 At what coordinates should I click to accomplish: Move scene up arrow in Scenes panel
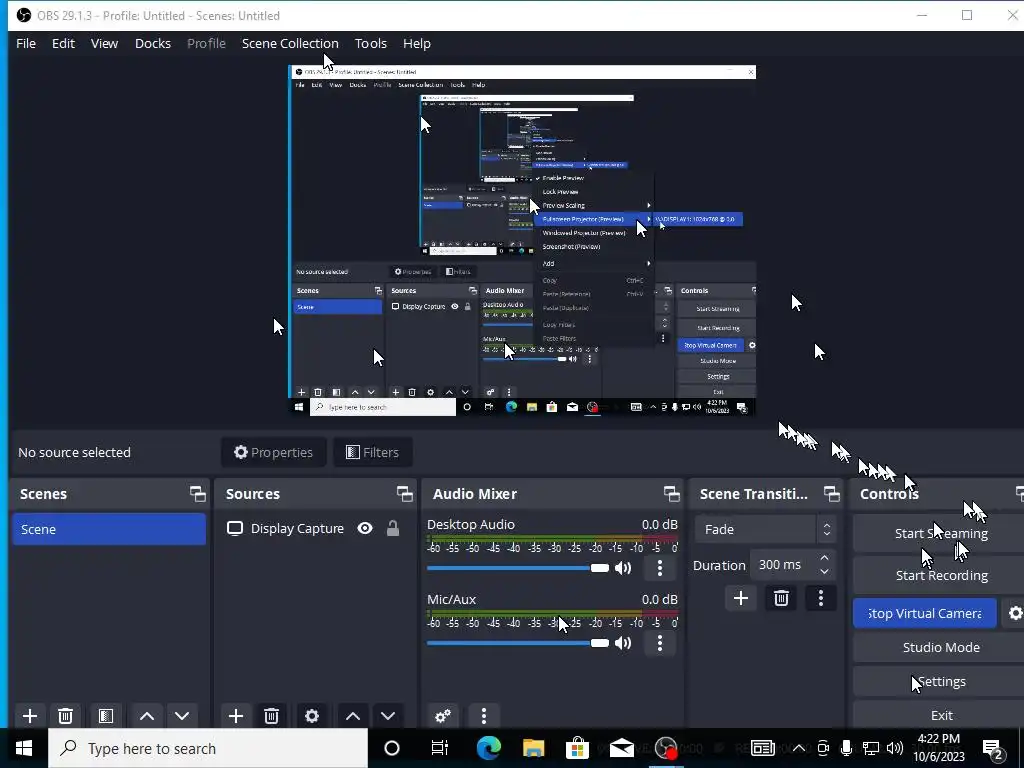[147, 716]
